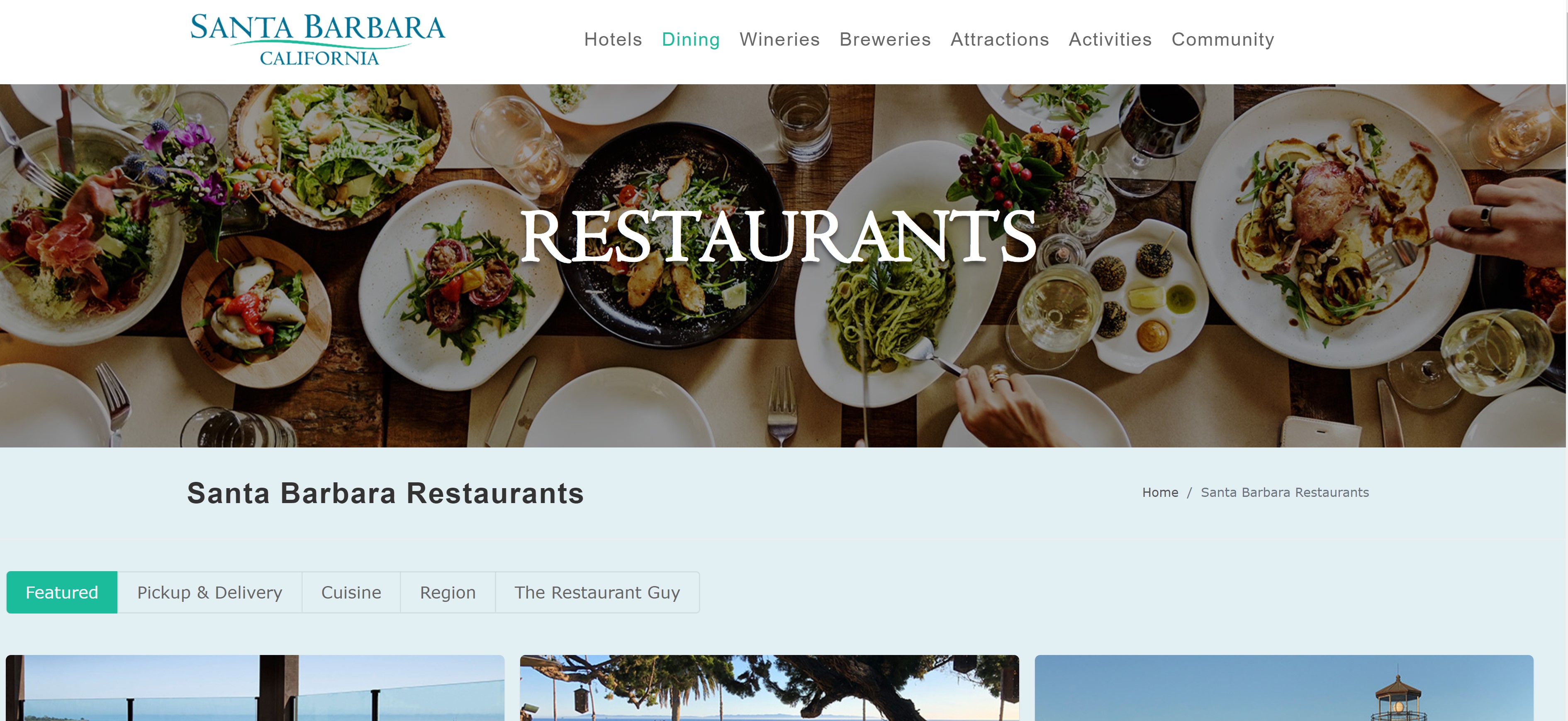Viewport: 1568px width, 721px height.
Task: Open Breweries in the top navigation
Action: (x=885, y=39)
